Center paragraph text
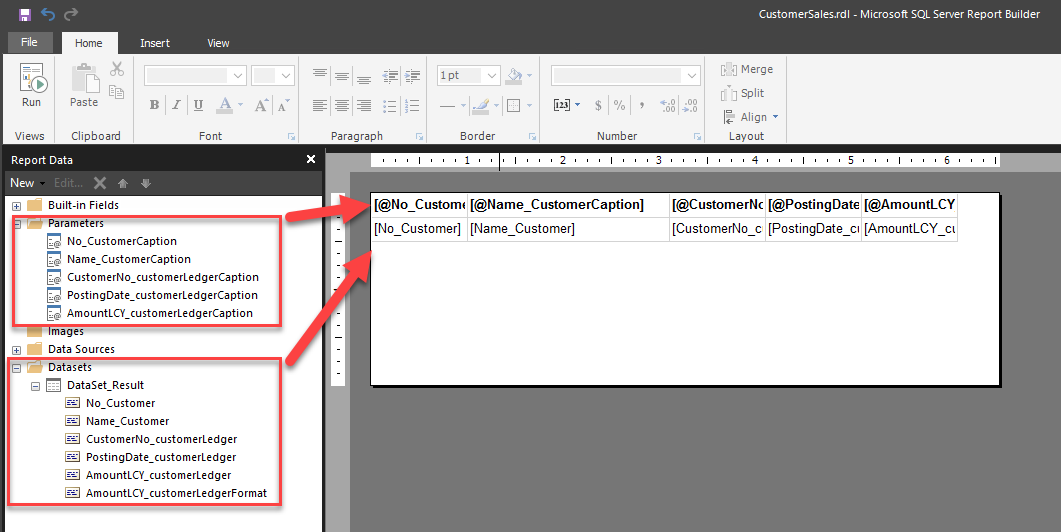This screenshot has width=1061, height=532. pos(342,106)
